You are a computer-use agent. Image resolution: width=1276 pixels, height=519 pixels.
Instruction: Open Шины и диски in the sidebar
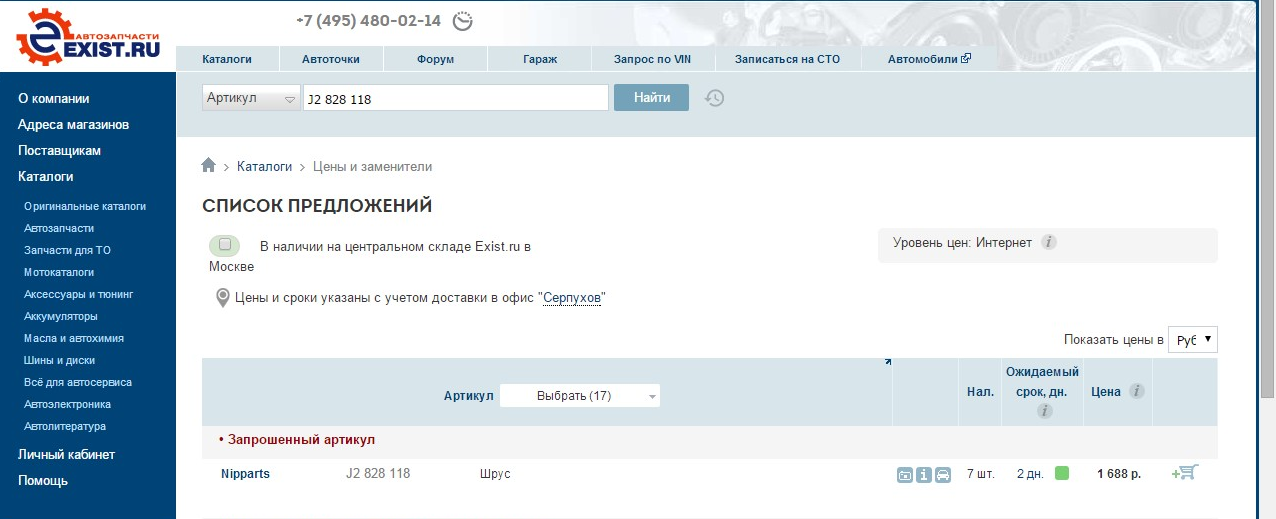coord(59,360)
